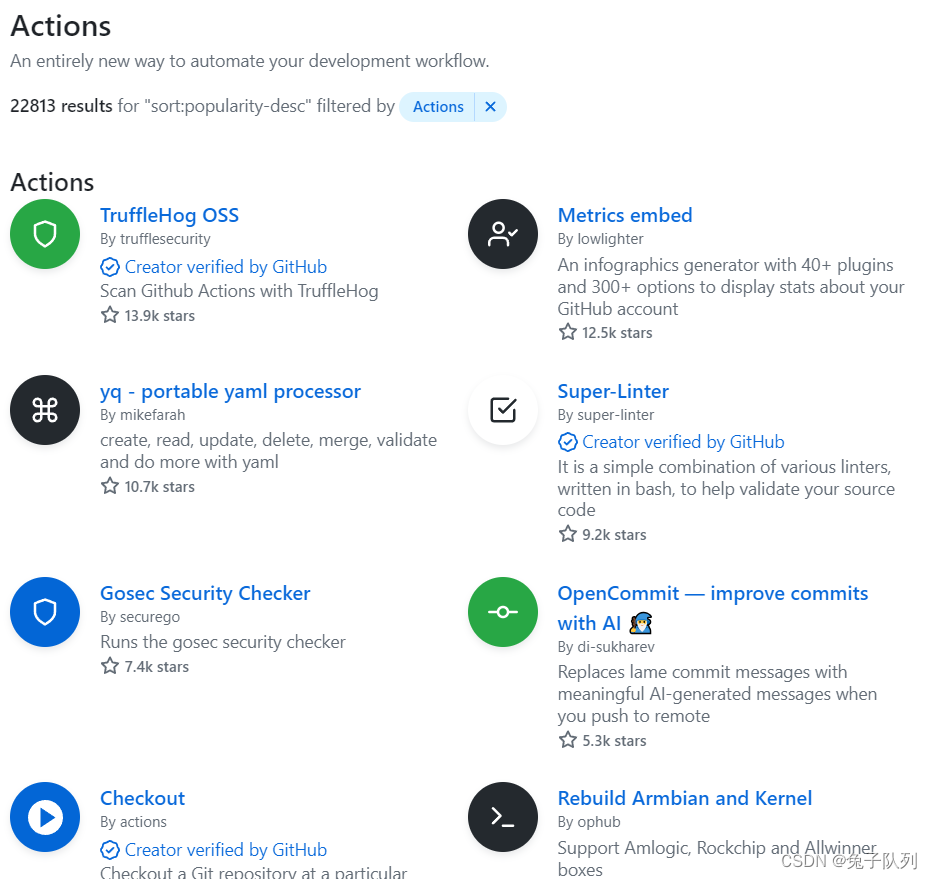Viewport: 932px width, 879px height.
Task: Remove the Actions filter with the X
Action: tap(490, 107)
